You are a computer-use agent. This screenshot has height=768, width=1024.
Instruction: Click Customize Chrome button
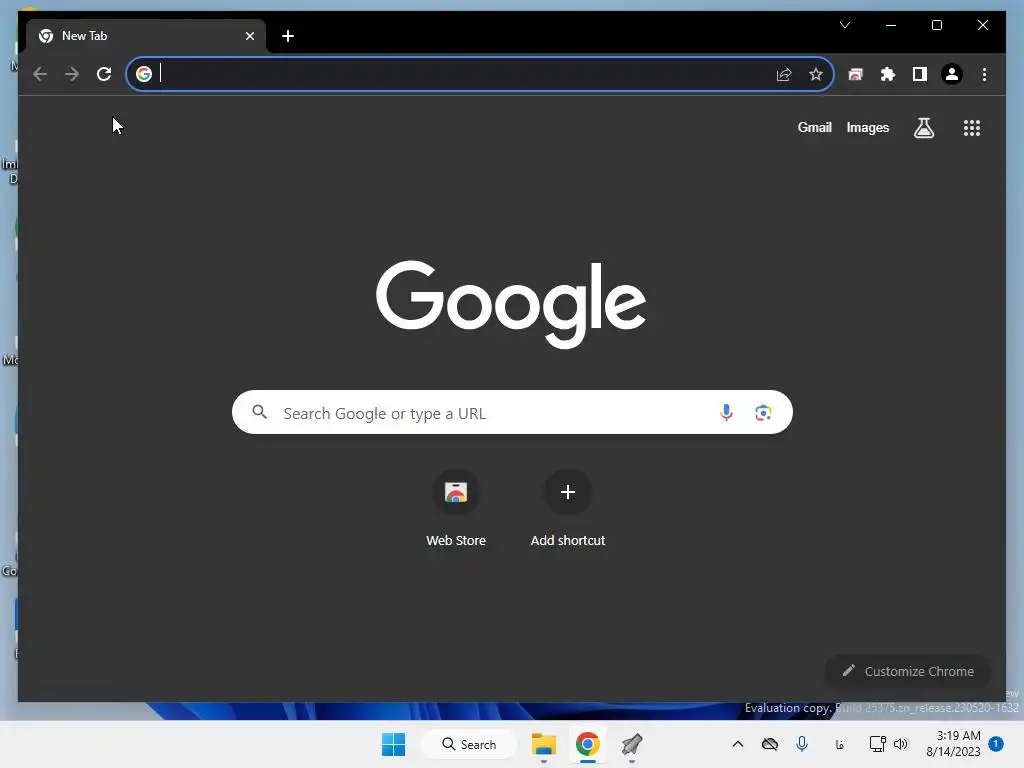[908, 671]
